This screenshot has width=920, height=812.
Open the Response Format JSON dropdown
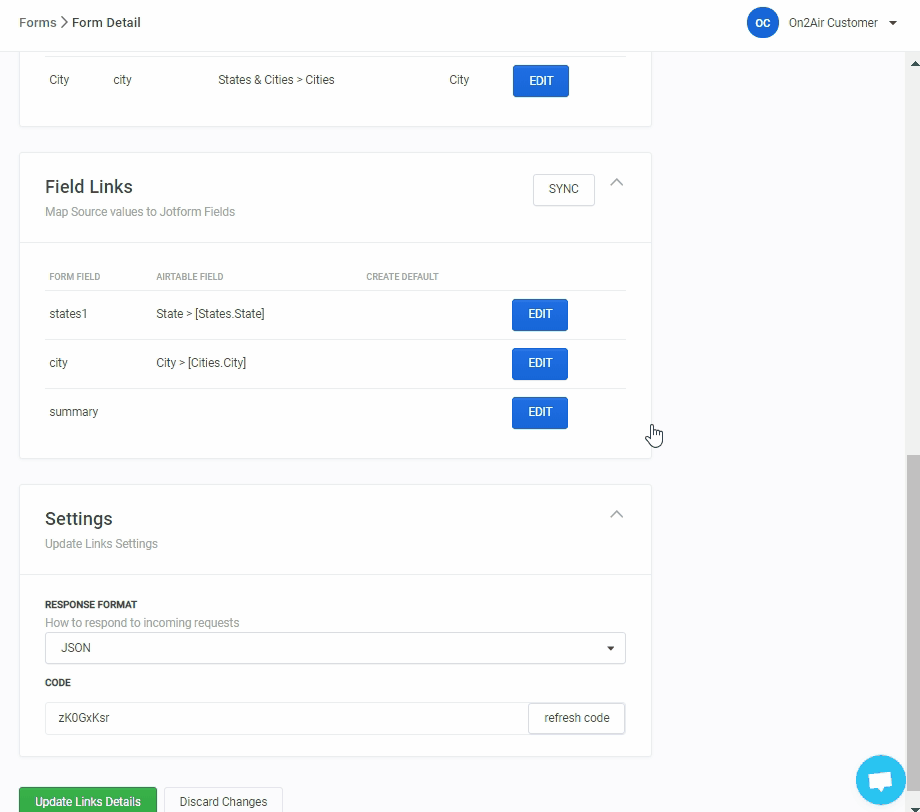click(335, 648)
